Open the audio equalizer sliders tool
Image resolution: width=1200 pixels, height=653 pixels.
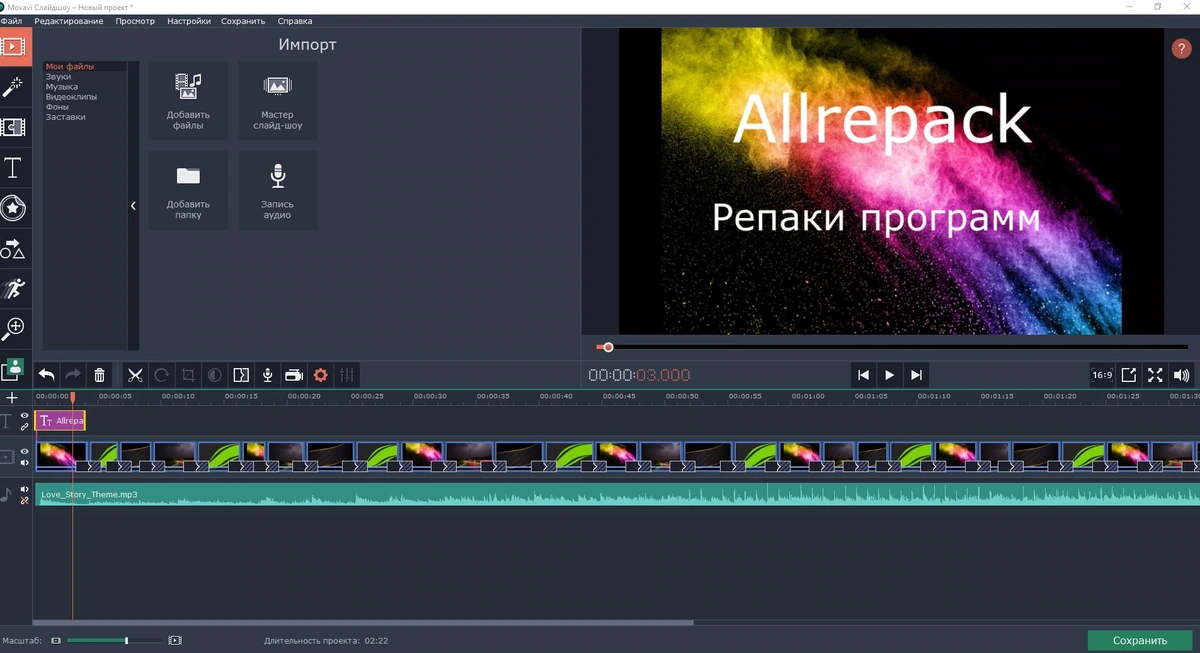pos(347,375)
